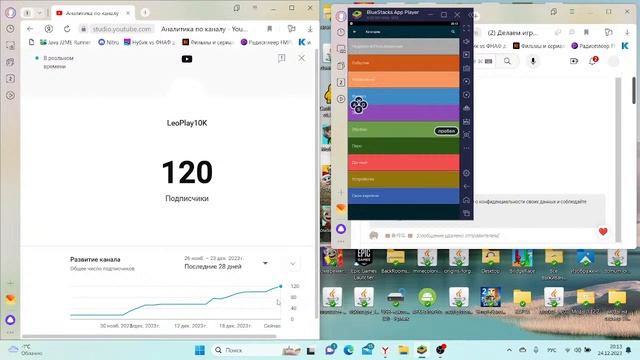Open the Yandex ID account icon beside the reload button
This screenshot has height=360, width=640.
49,29
